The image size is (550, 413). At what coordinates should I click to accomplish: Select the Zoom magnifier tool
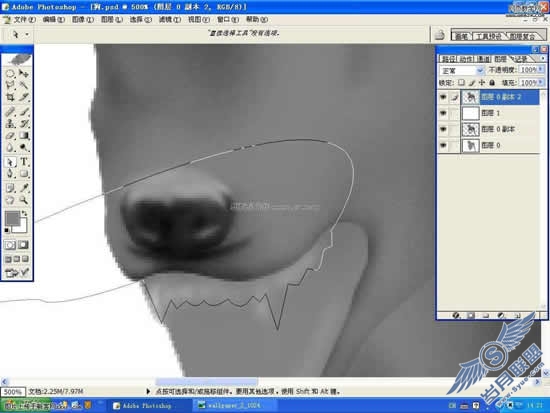(24, 200)
